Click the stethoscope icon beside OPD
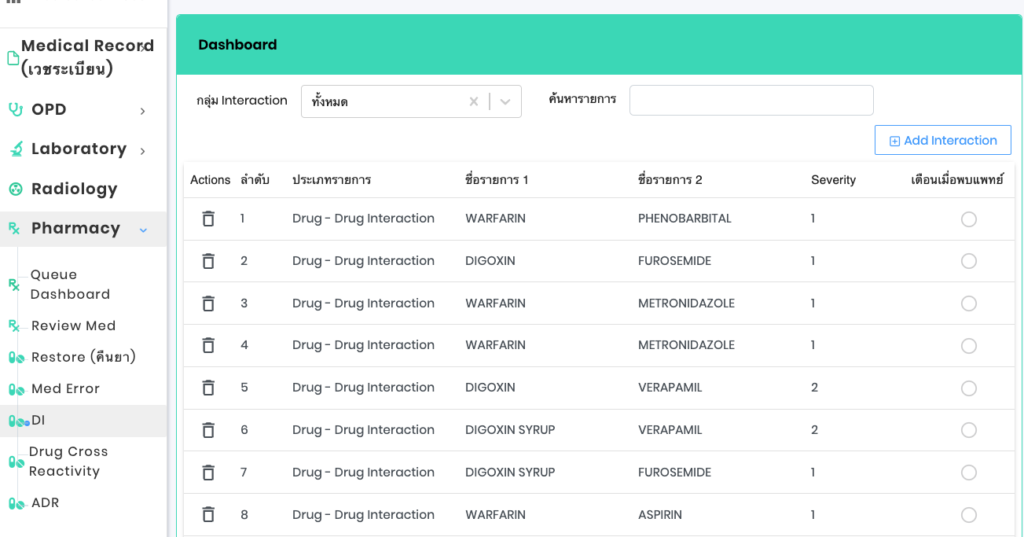This screenshot has height=537, width=1024. [15, 110]
